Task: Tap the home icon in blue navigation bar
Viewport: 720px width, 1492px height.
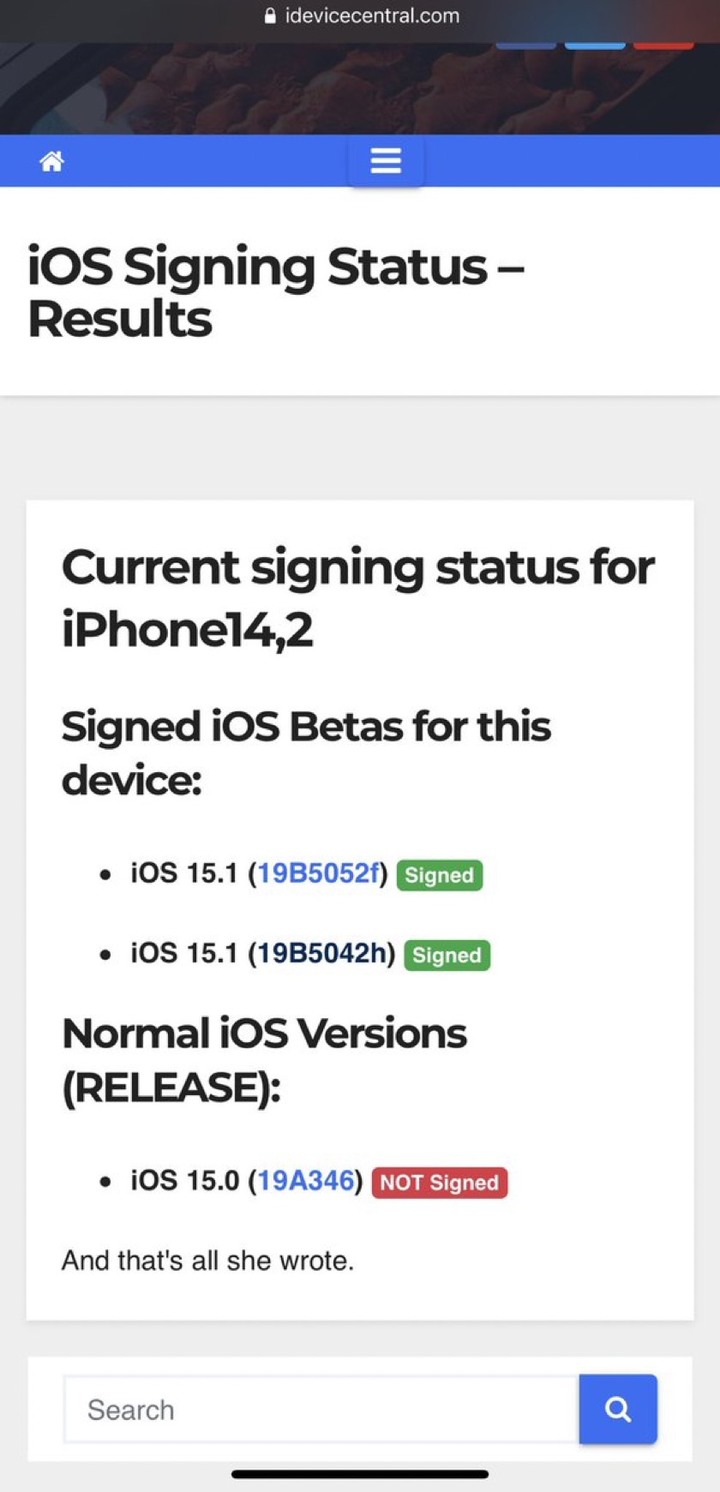Action: [x=52, y=161]
